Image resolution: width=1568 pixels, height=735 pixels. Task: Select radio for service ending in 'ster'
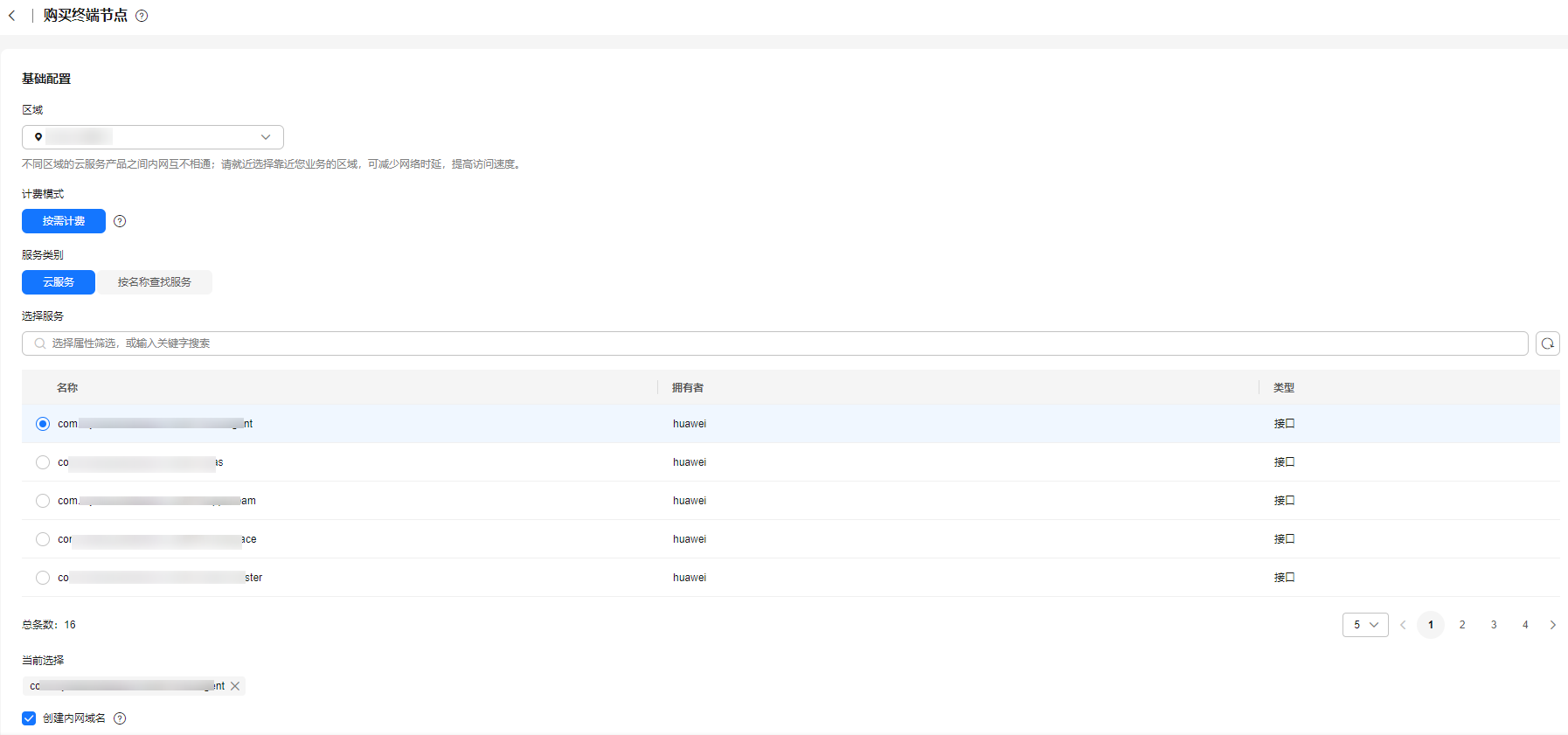(43, 578)
